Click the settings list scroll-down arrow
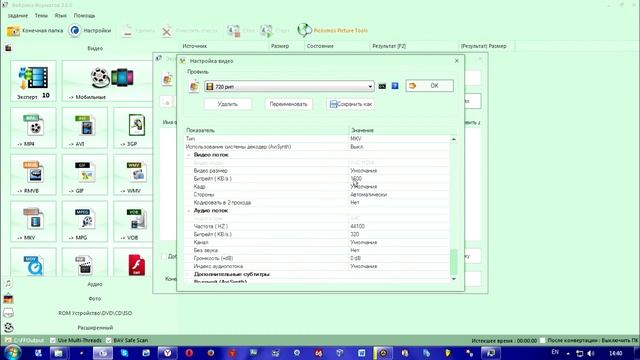Screen dimensions: 640x360 click(x=453, y=279)
